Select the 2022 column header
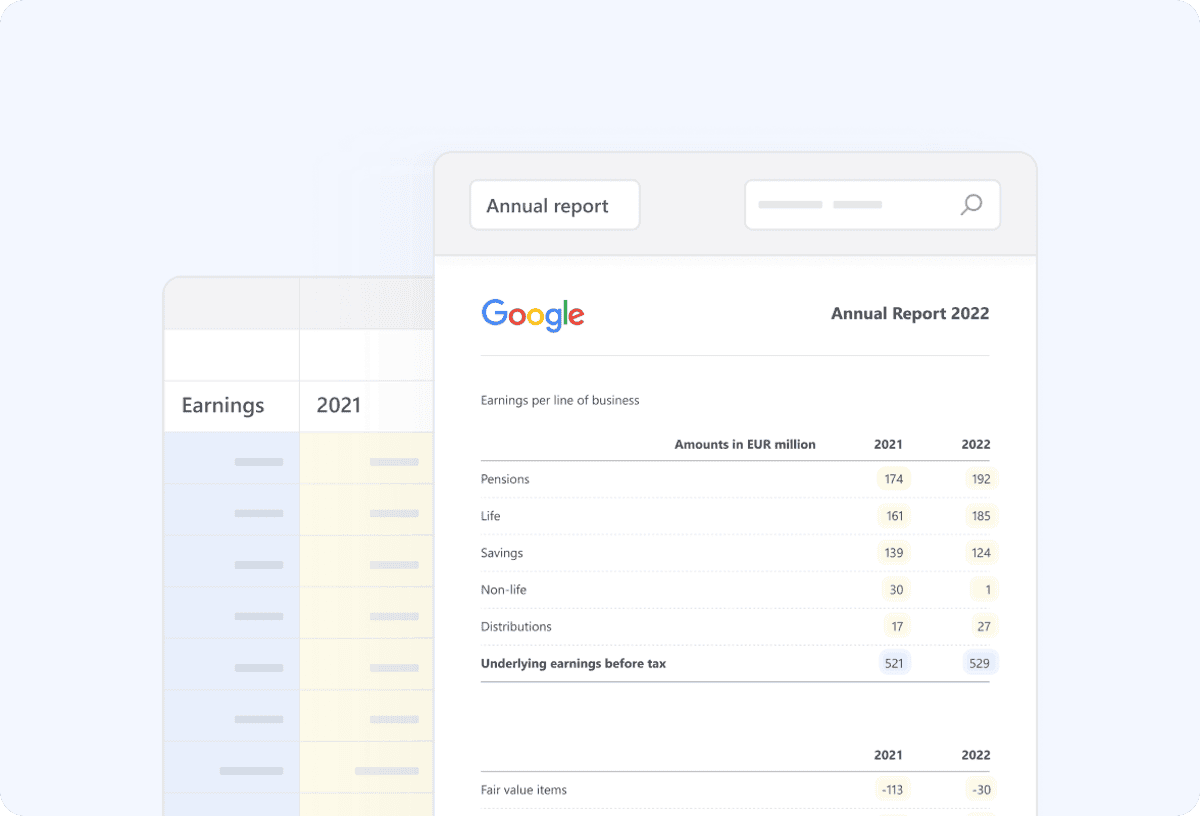The width and height of the screenshot is (1200, 816). (x=975, y=444)
